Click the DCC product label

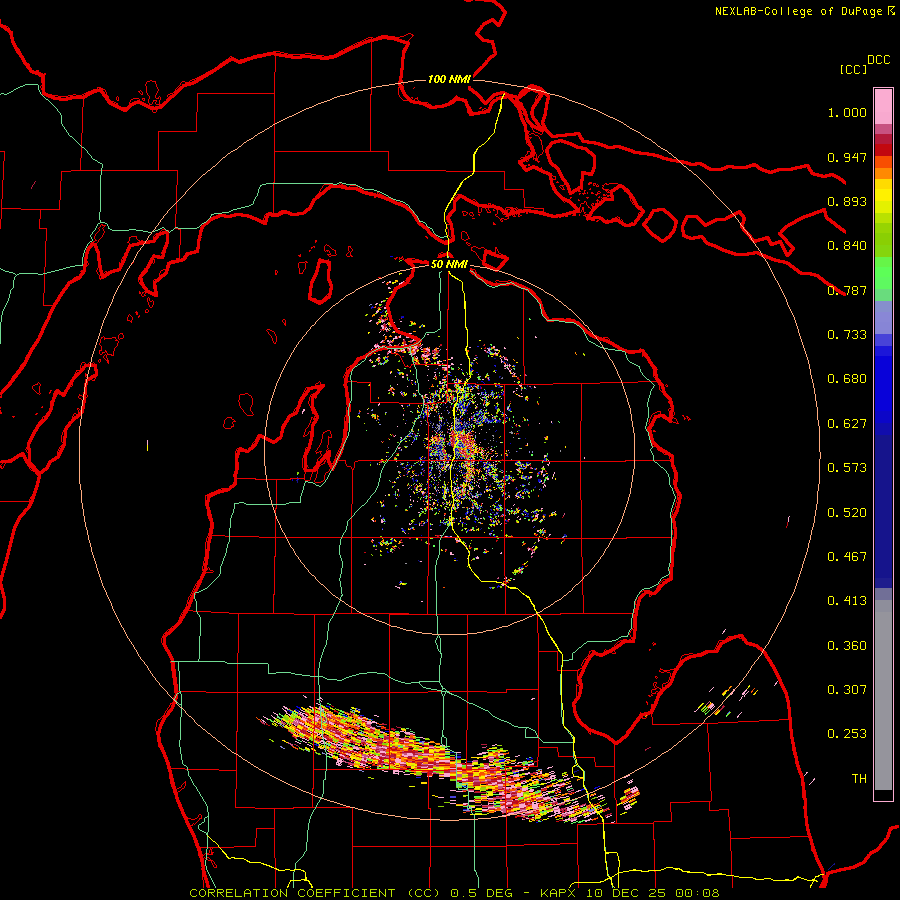tap(878, 60)
